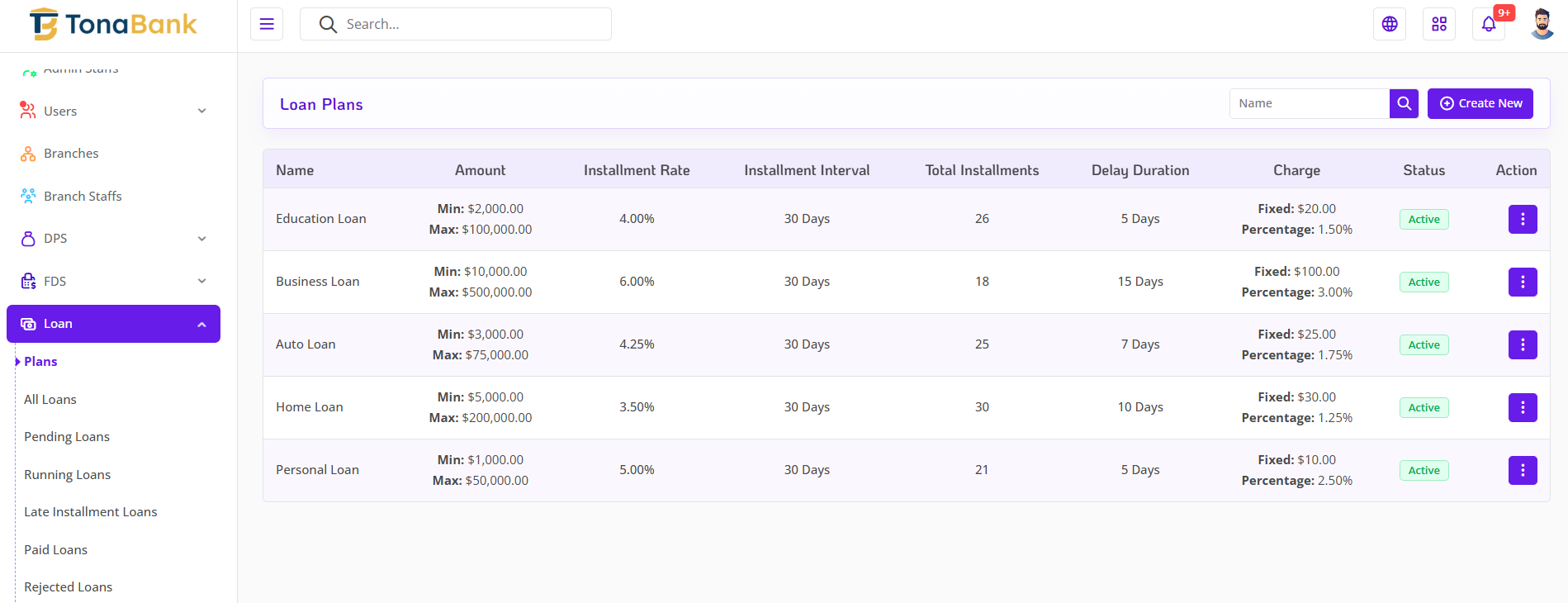1568x603 pixels.
Task: Expand the FDS sidebar menu
Action: pos(113,281)
